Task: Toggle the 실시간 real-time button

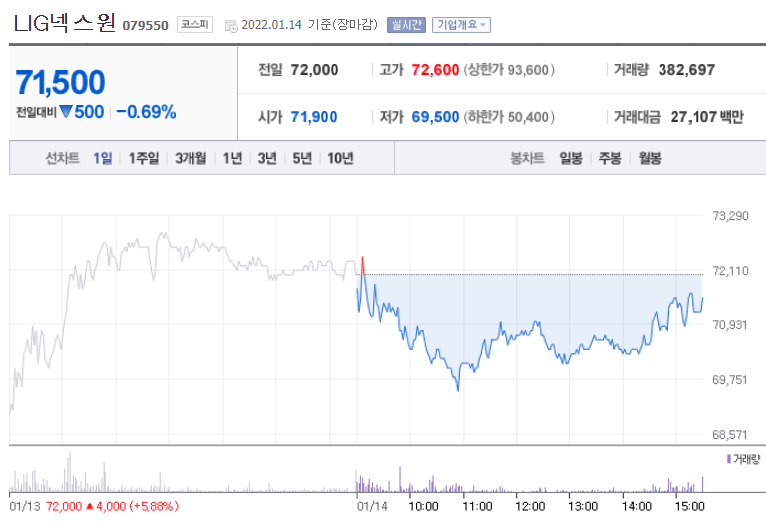Action: 406,25
